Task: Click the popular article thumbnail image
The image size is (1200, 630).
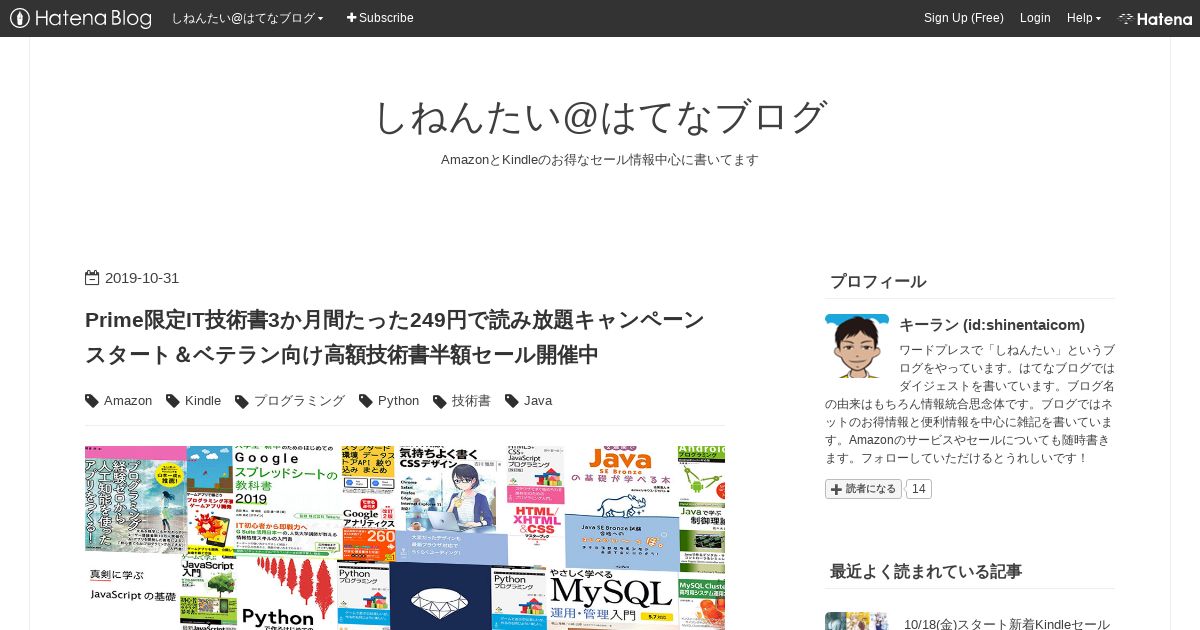Action: (x=857, y=621)
